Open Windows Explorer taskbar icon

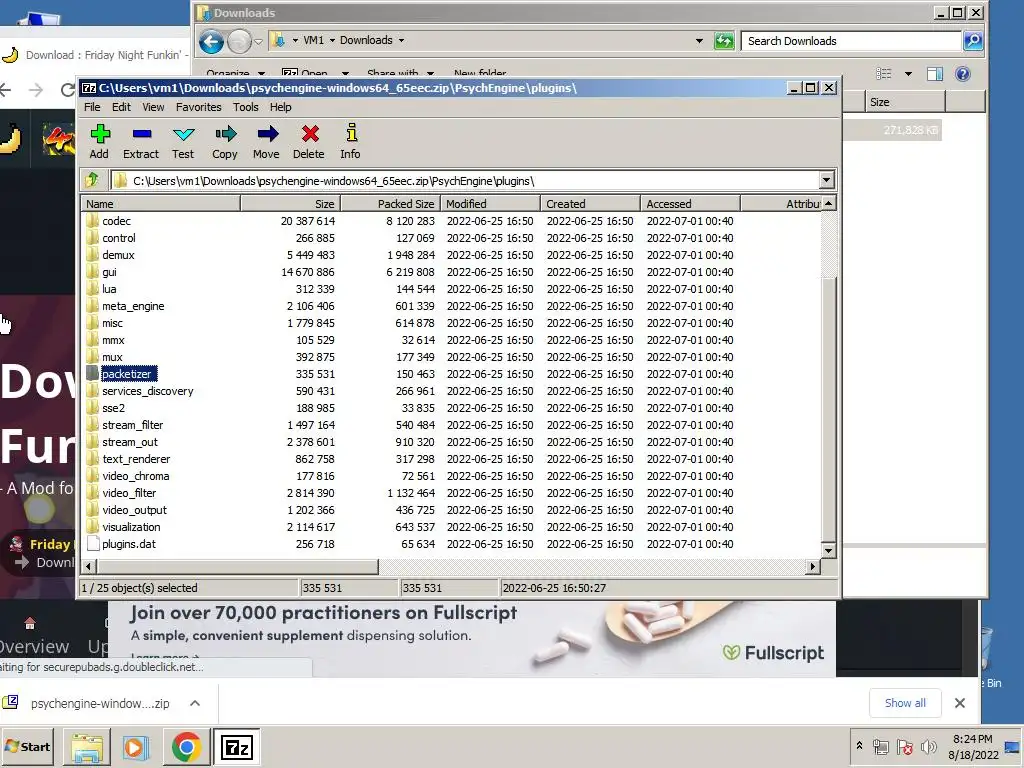(x=87, y=747)
